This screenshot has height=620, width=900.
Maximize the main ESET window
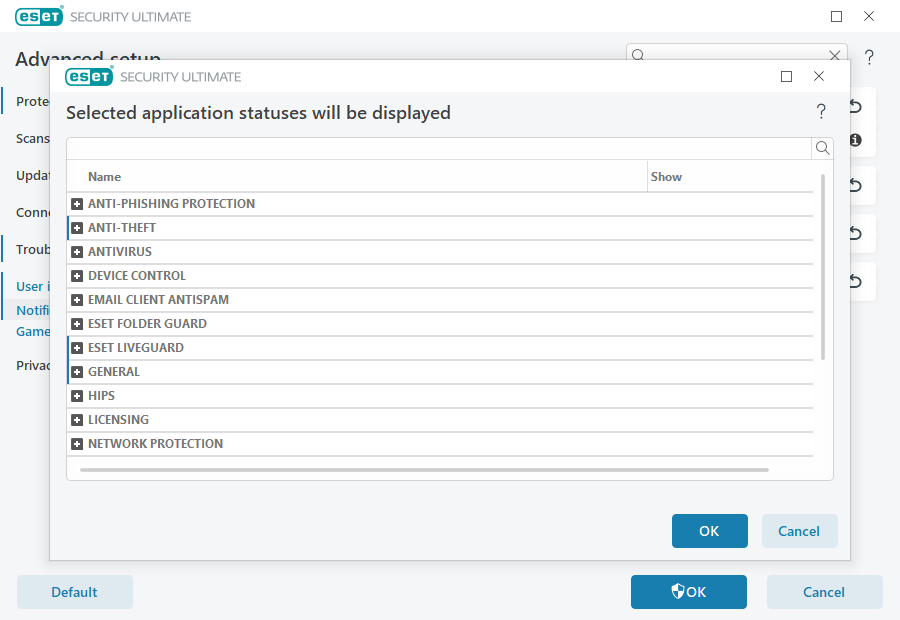coord(836,17)
